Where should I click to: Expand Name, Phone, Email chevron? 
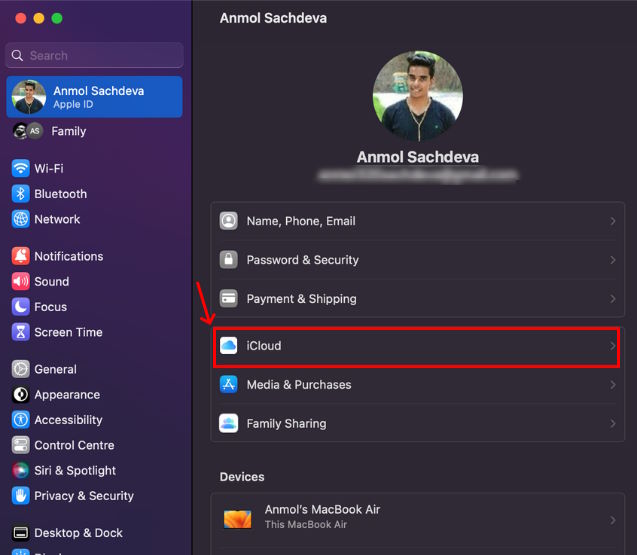[613, 221]
